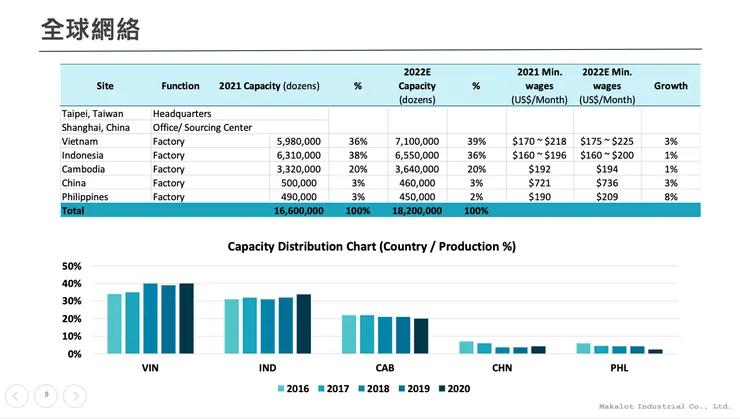Click the slide title 全球網絡

(90, 29)
